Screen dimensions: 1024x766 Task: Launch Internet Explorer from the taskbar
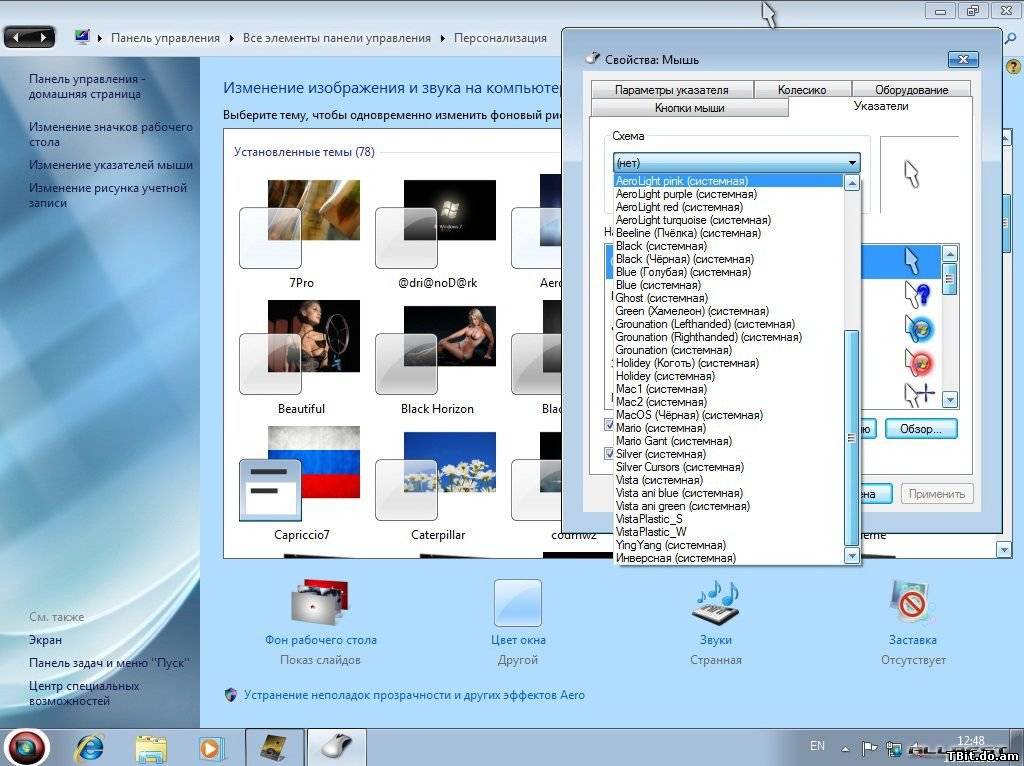tap(89, 748)
